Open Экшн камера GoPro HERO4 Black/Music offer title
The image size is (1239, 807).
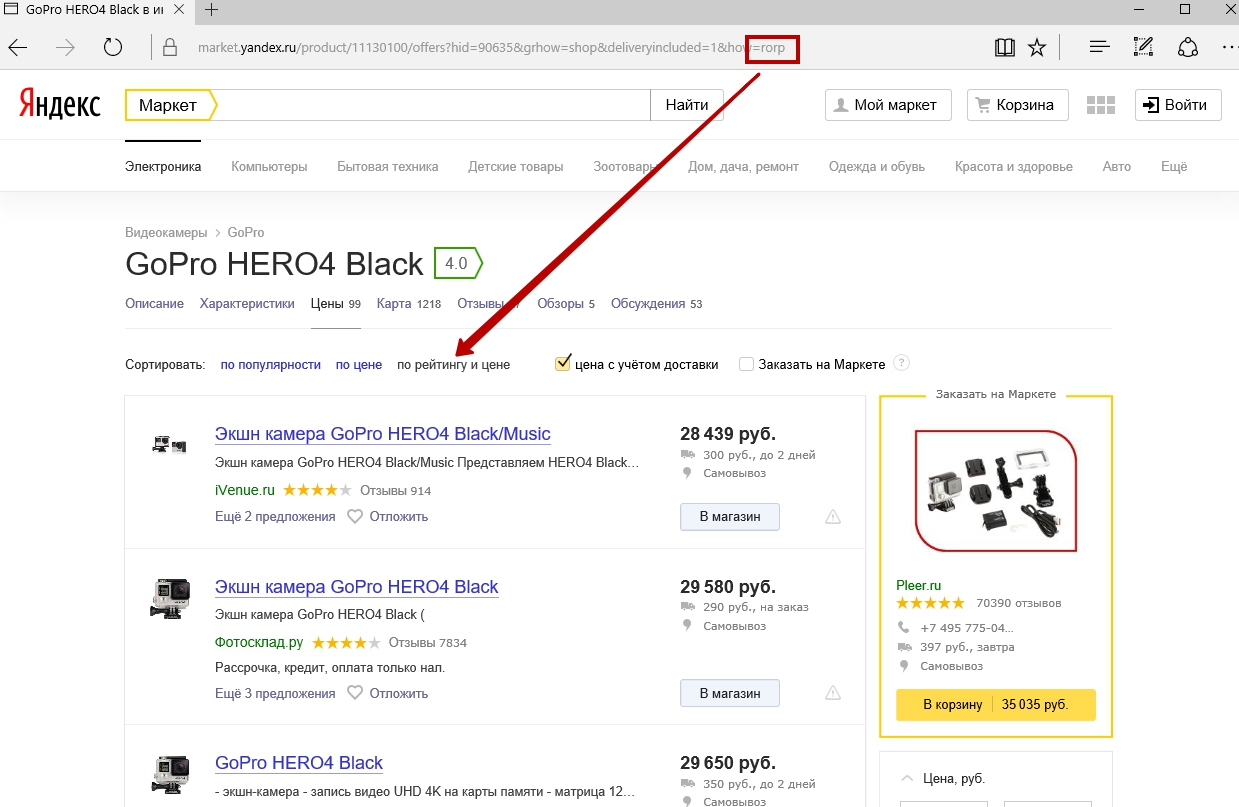[383, 434]
